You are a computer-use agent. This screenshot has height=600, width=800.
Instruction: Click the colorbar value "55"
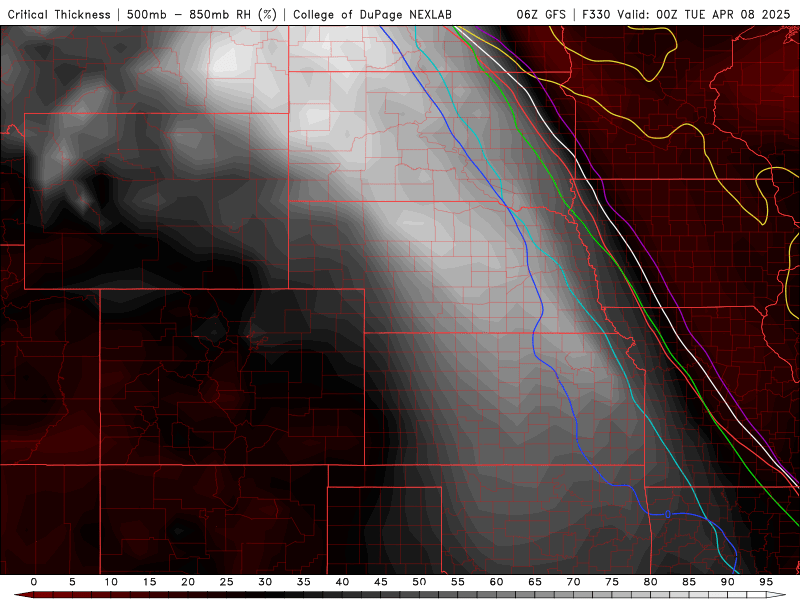[x=458, y=582]
